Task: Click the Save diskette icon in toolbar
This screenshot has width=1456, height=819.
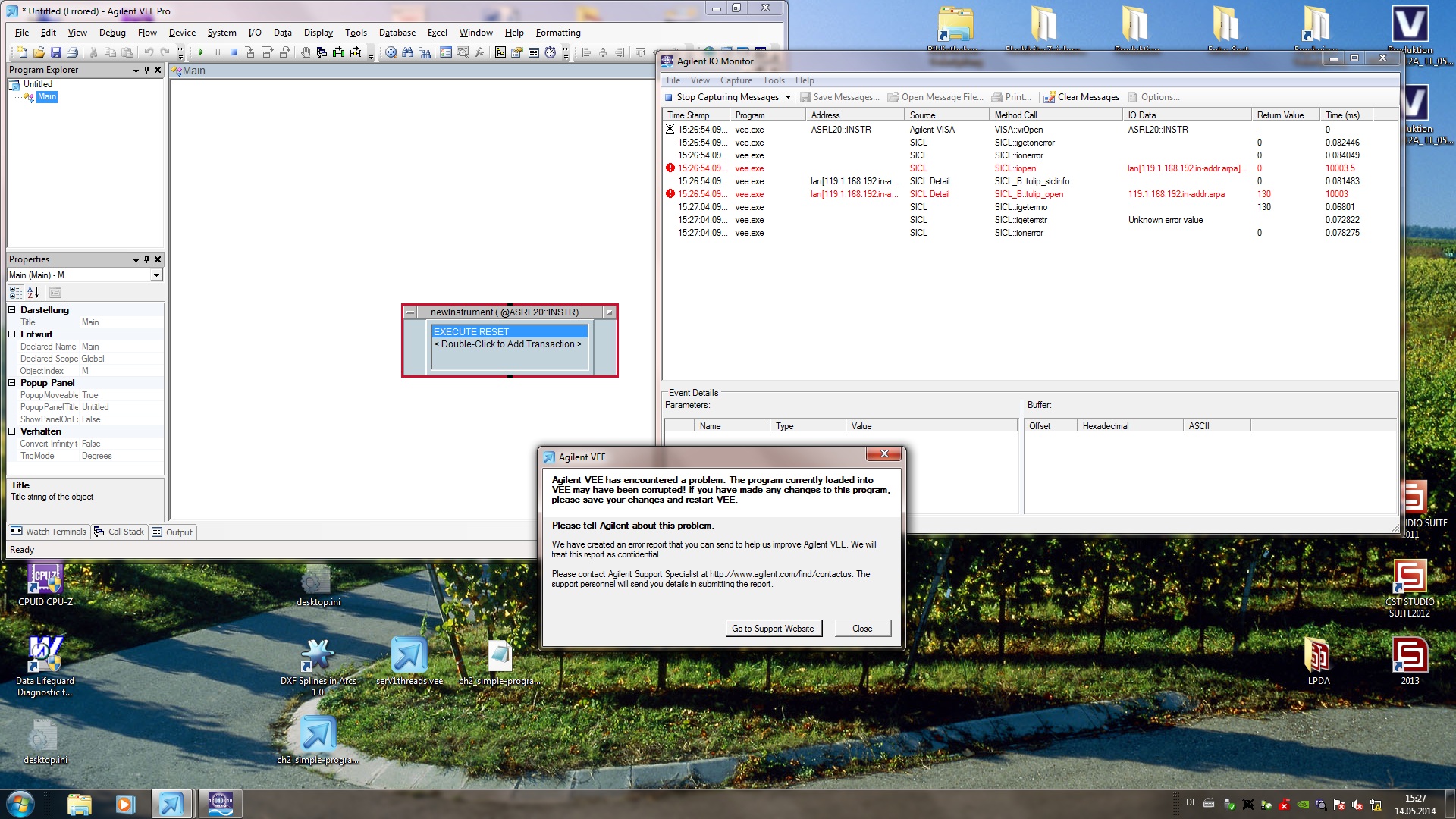Action: [56, 52]
